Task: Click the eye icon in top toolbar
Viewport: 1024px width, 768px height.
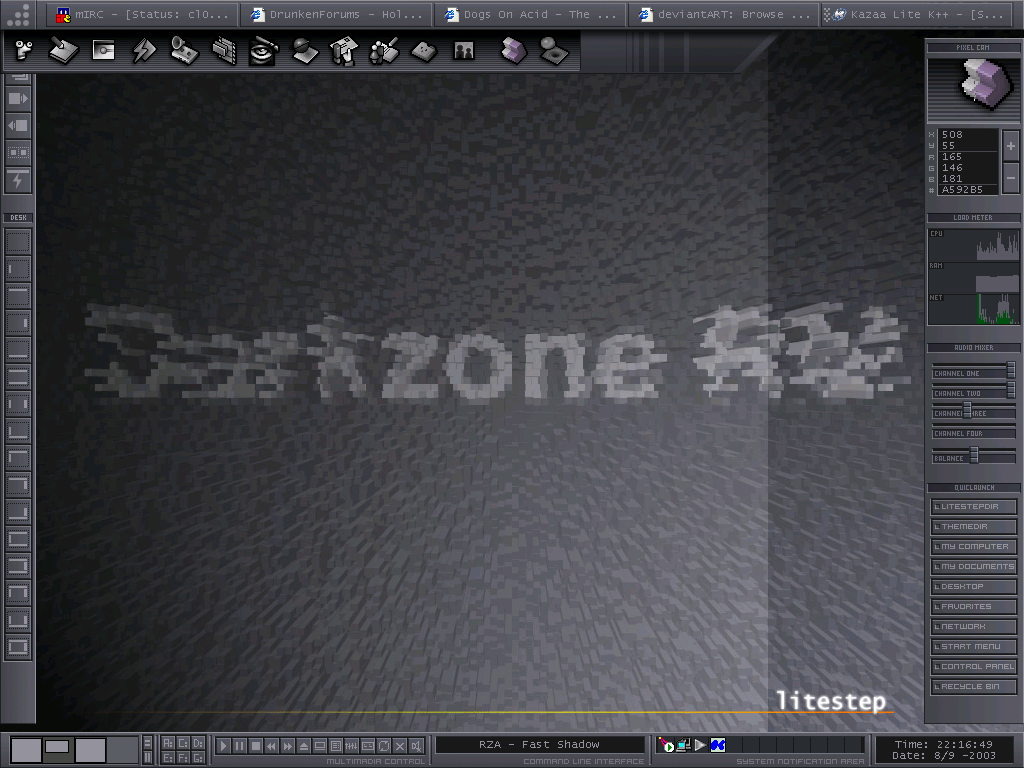Action: click(x=263, y=51)
